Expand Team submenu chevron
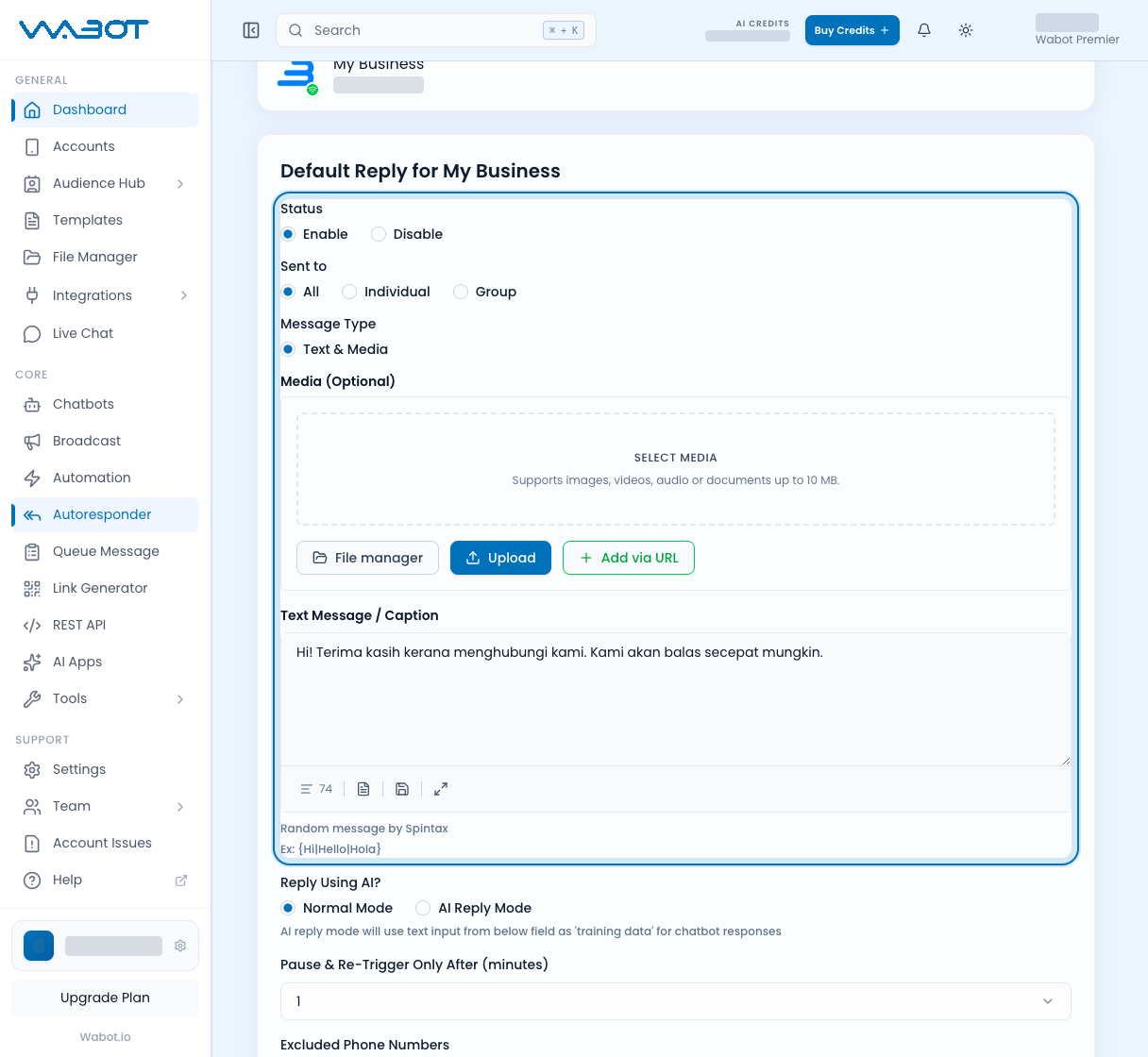This screenshot has width=1148, height=1057. pos(180,807)
